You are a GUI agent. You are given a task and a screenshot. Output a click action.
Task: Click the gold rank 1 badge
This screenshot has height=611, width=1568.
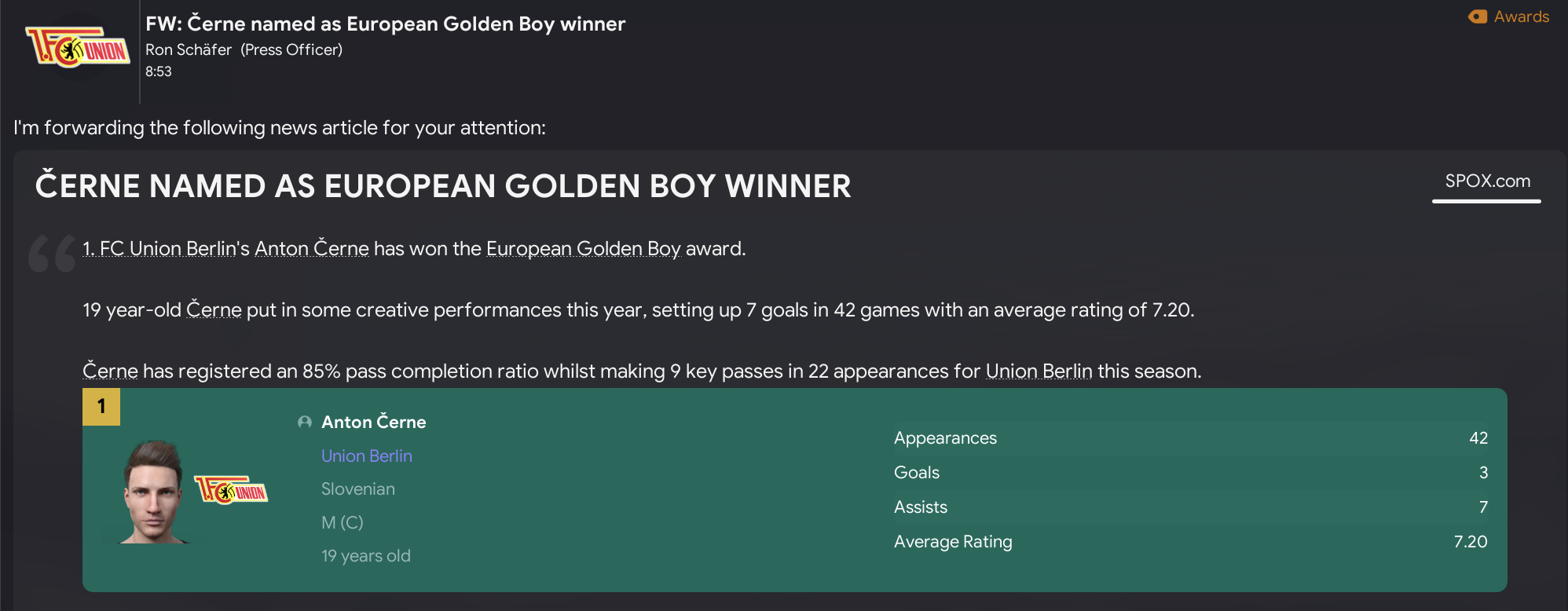click(101, 406)
